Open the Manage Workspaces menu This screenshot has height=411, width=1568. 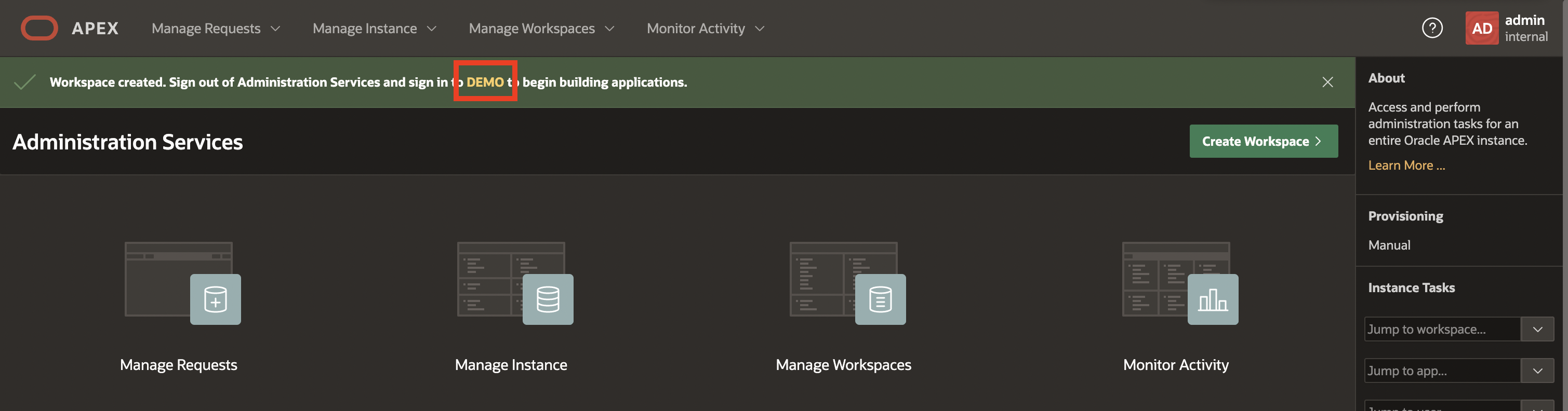[x=540, y=29]
